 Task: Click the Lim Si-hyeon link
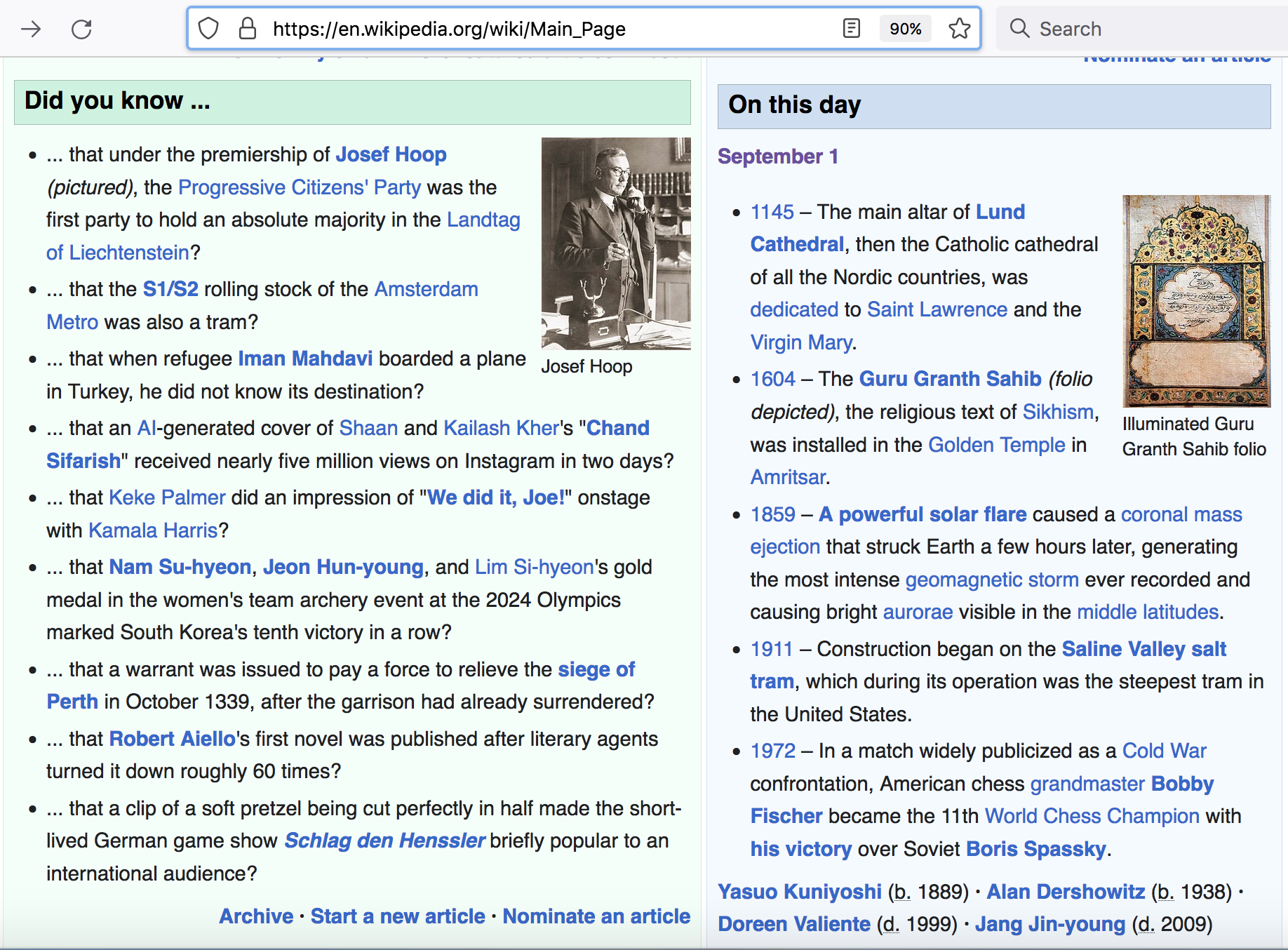coord(535,567)
